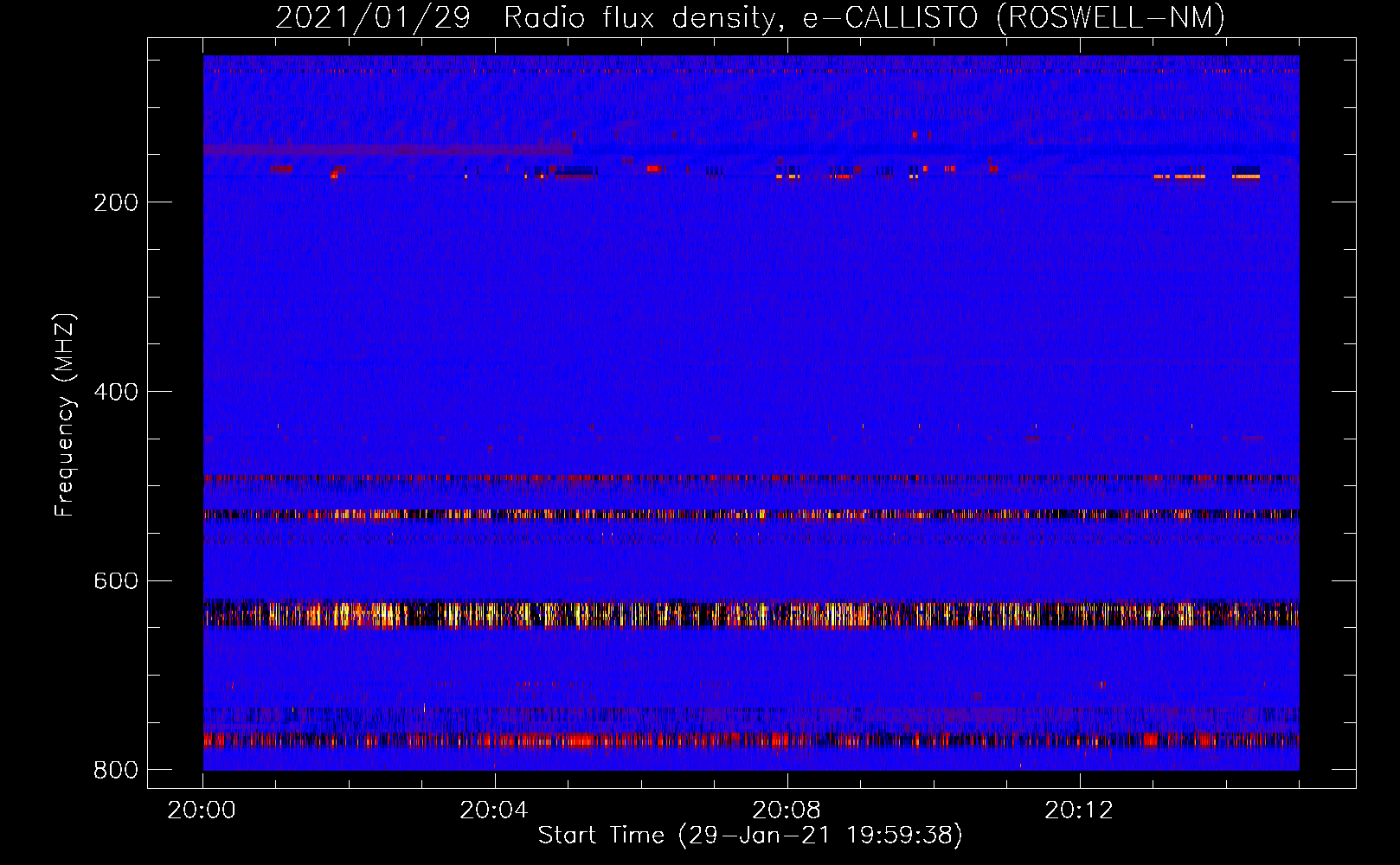
Task: Click the "Start Time (29-Jan-21 19:59:38)" label
Action: click(x=750, y=836)
